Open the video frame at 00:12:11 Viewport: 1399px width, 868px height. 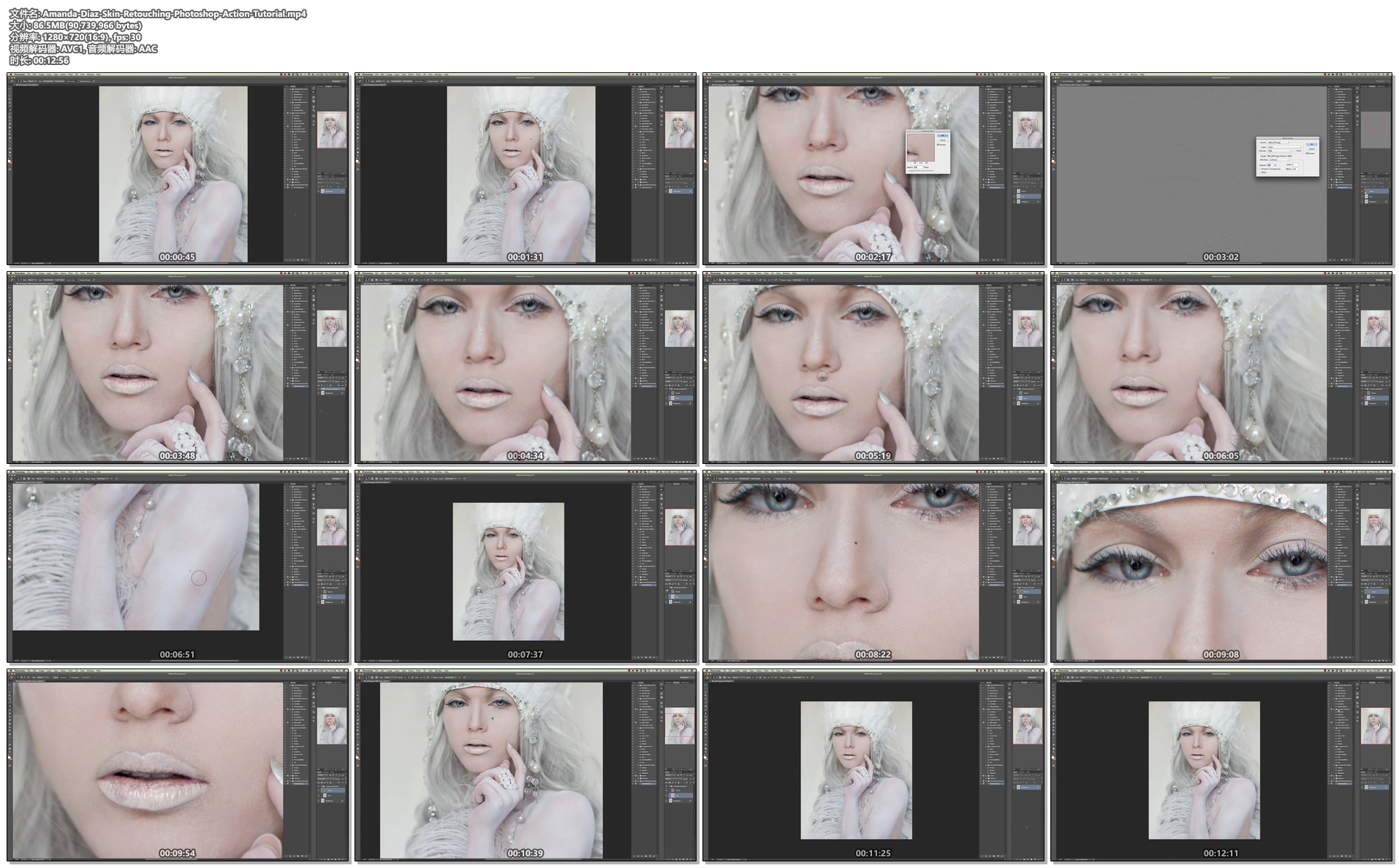pyautogui.click(x=1222, y=765)
